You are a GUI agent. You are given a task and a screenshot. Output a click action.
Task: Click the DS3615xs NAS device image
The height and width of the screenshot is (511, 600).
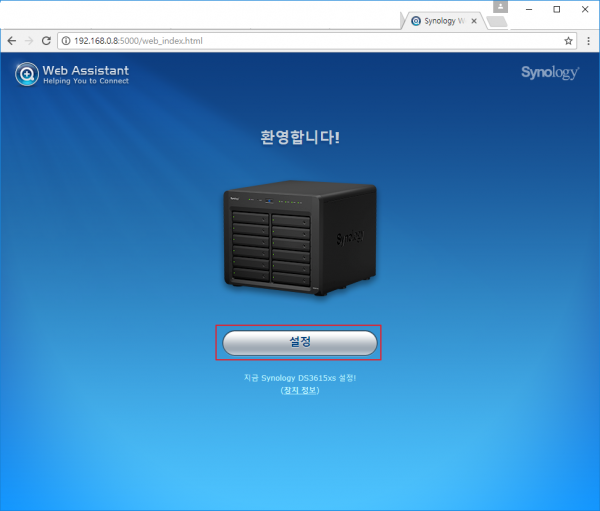point(299,241)
